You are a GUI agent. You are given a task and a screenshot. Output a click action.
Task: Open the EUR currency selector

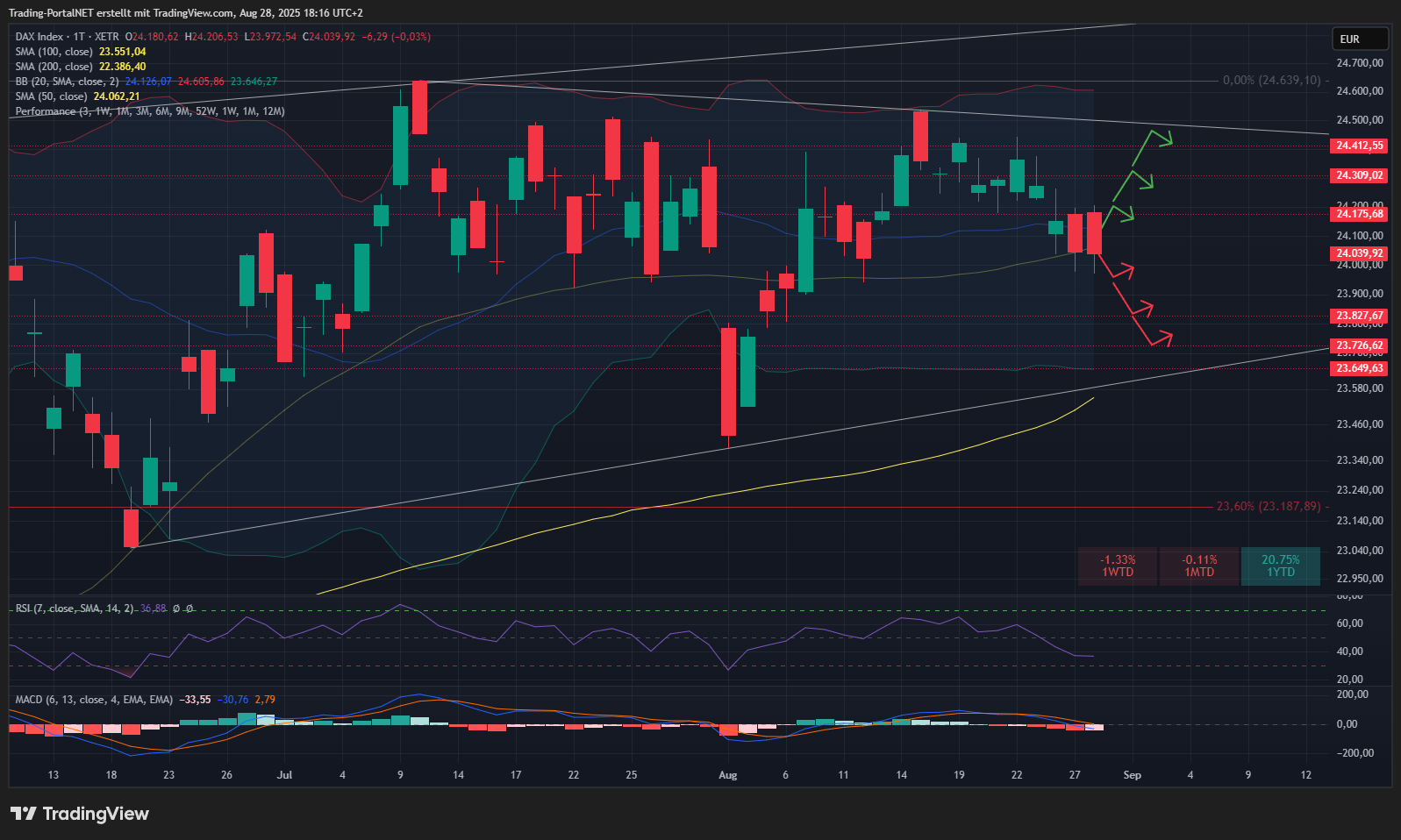coord(1359,39)
